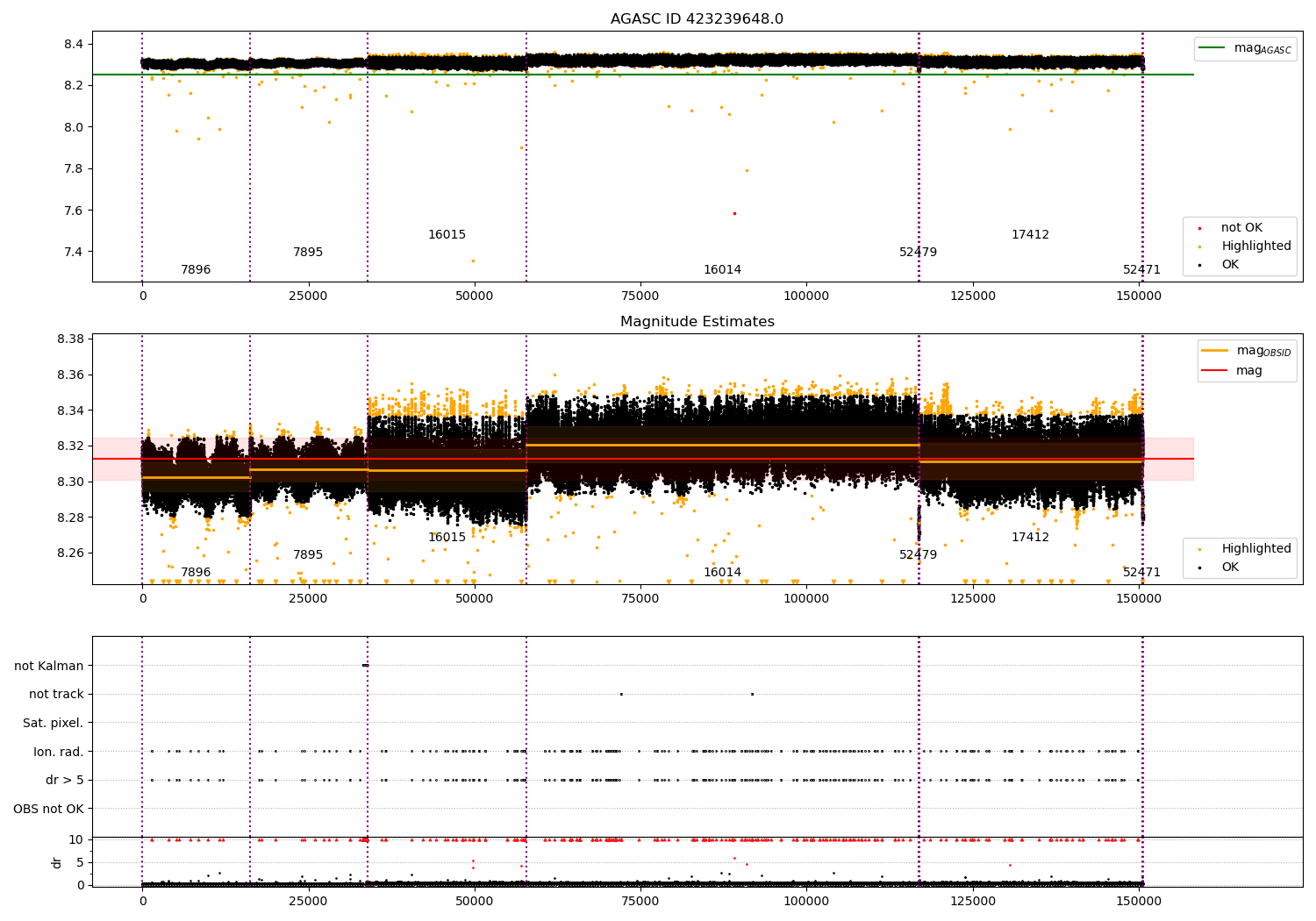The width and height of the screenshot is (1316, 921).
Task: Click the green mag AGASC line swatch in legend
Action: coord(1212,48)
